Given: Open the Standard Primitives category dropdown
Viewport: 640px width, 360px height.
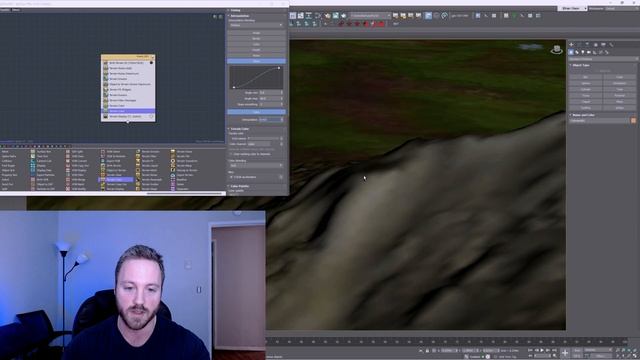Looking at the screenshot, I should pos(603,59).
